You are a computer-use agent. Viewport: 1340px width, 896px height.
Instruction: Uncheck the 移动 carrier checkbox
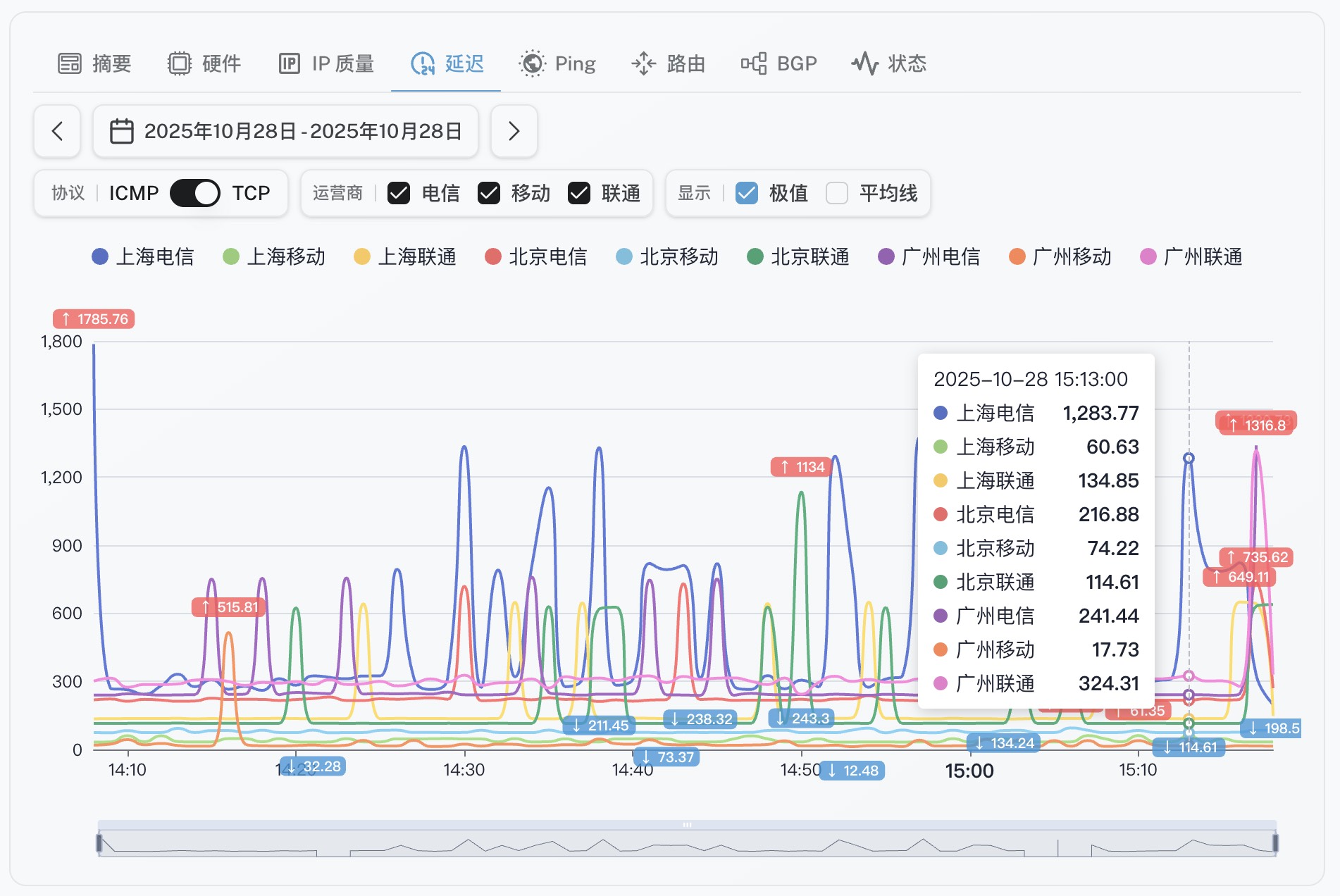pyautogui.click(x=489, y=193)
